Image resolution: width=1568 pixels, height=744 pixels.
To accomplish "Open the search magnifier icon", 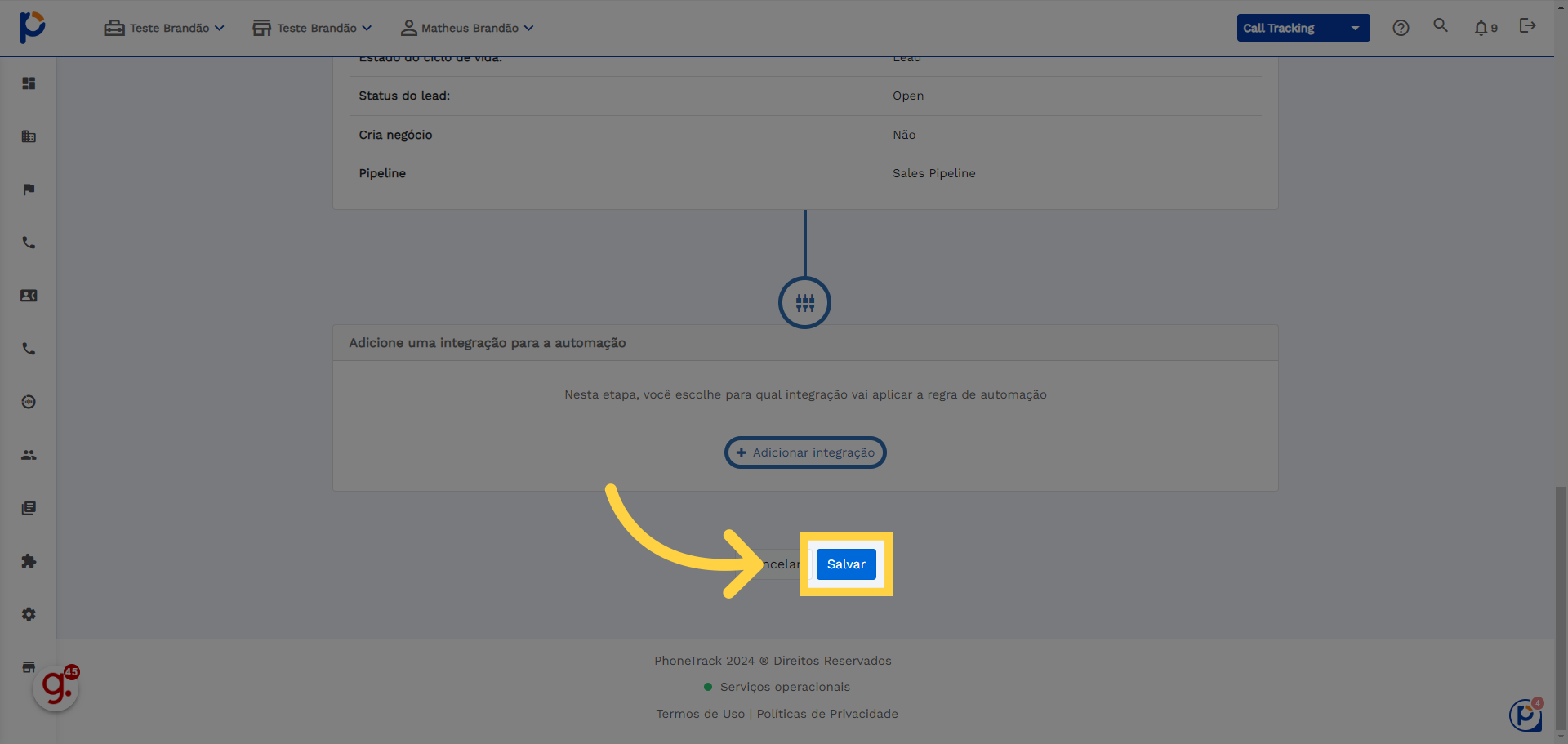I will pos(1441,25).
